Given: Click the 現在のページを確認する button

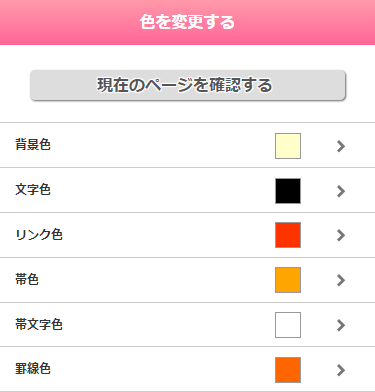Looking at the screenshot, I should click(188, 85).
